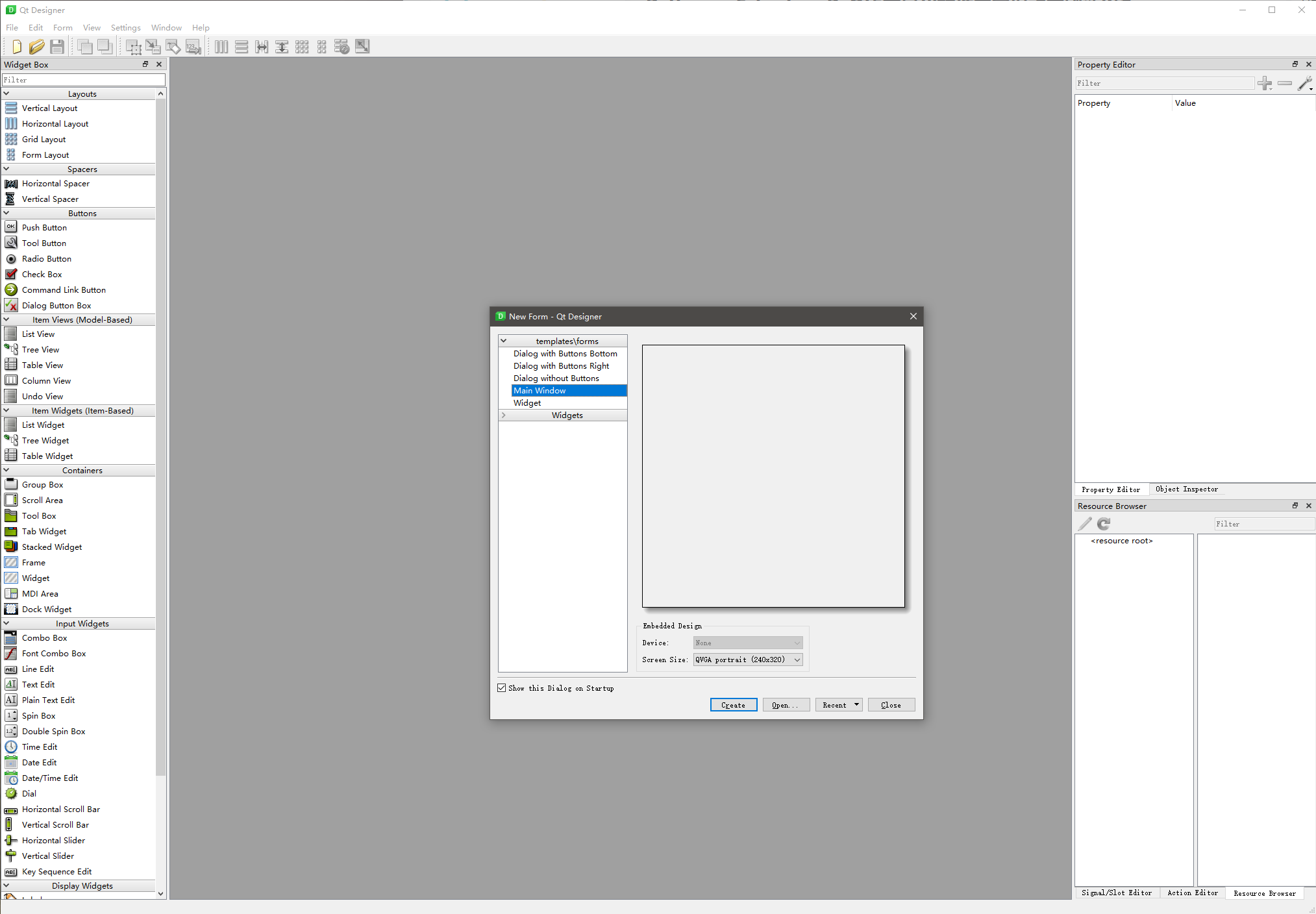Viewport: 1316px width, 914px height.
Task: Activate Edit Signals/Slots mode icon
Action: (x=153, y=47)
